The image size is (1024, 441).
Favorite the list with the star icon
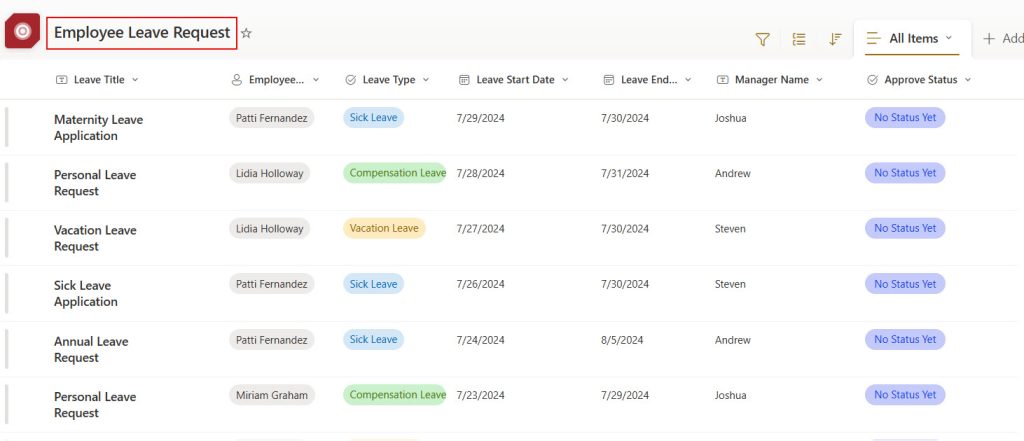click(246, 33)
